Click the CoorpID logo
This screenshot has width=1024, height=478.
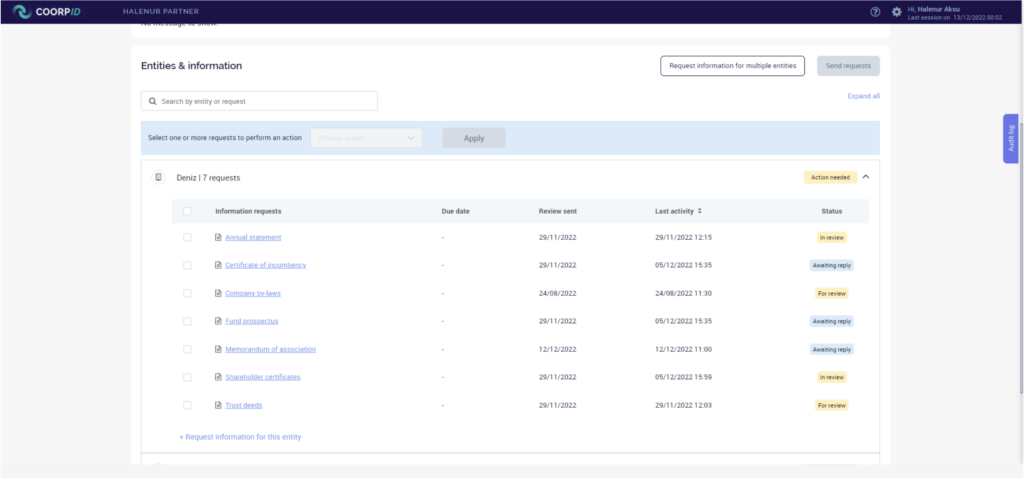tap(47, 12)
